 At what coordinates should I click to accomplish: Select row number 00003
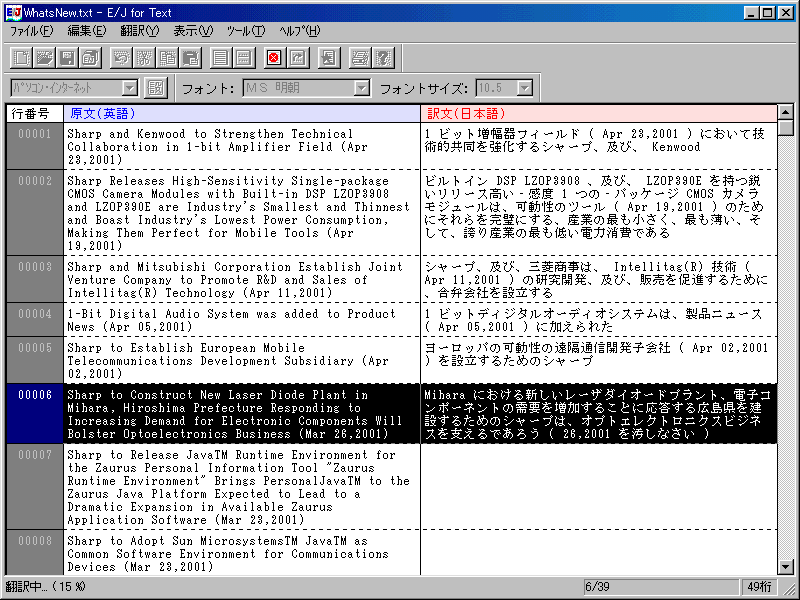[35, 279]
